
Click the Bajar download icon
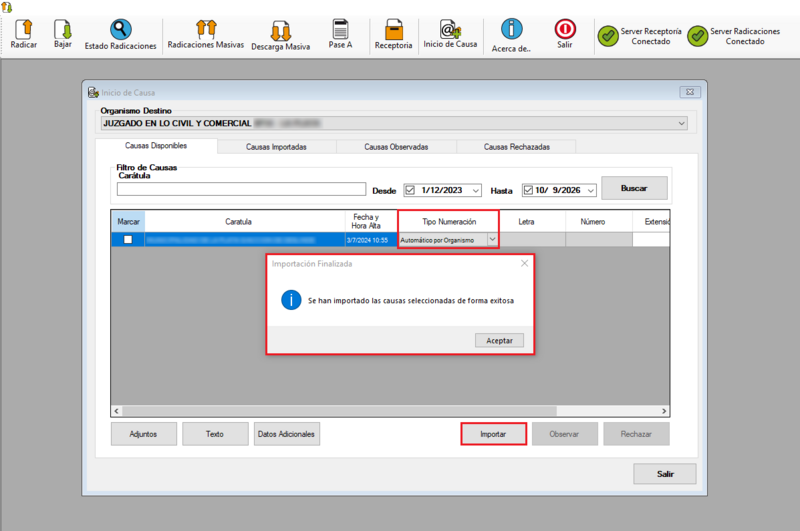[63, 30]
